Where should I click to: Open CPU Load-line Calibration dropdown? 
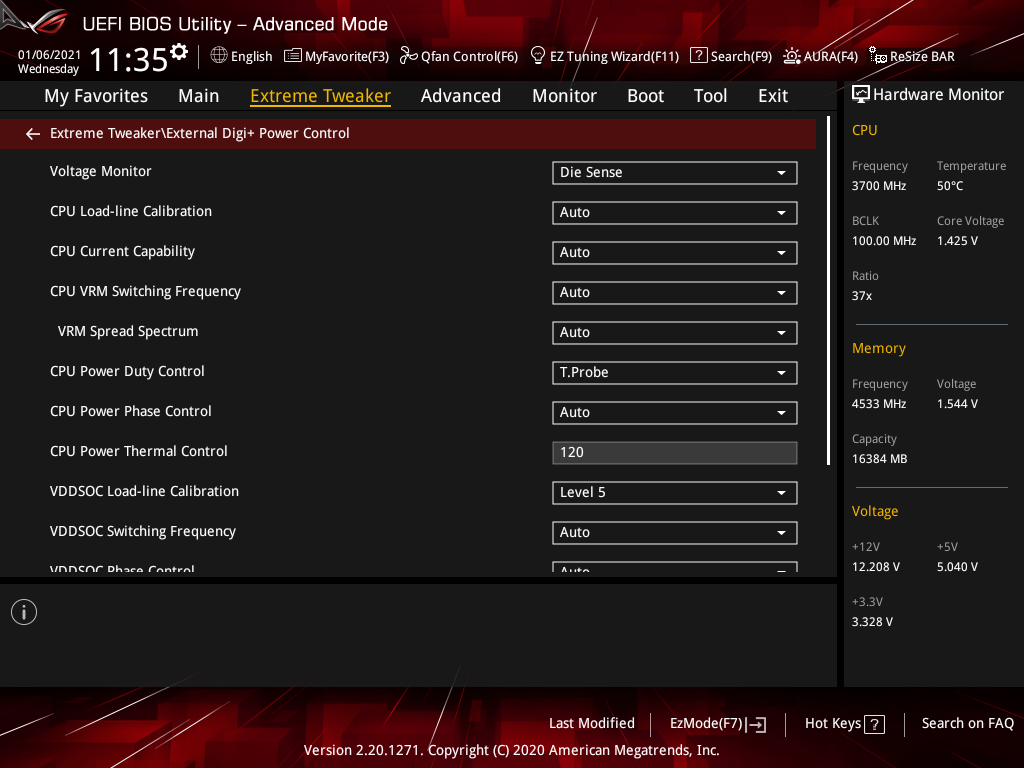click(x=675, y=213)
